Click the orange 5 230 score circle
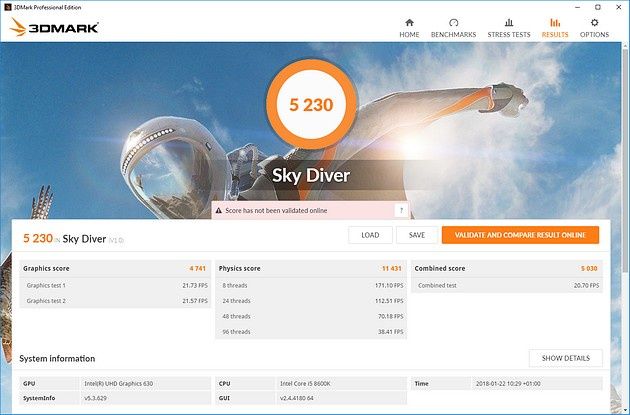The width and height of the screenshot is (630, 415). [311, 105]
